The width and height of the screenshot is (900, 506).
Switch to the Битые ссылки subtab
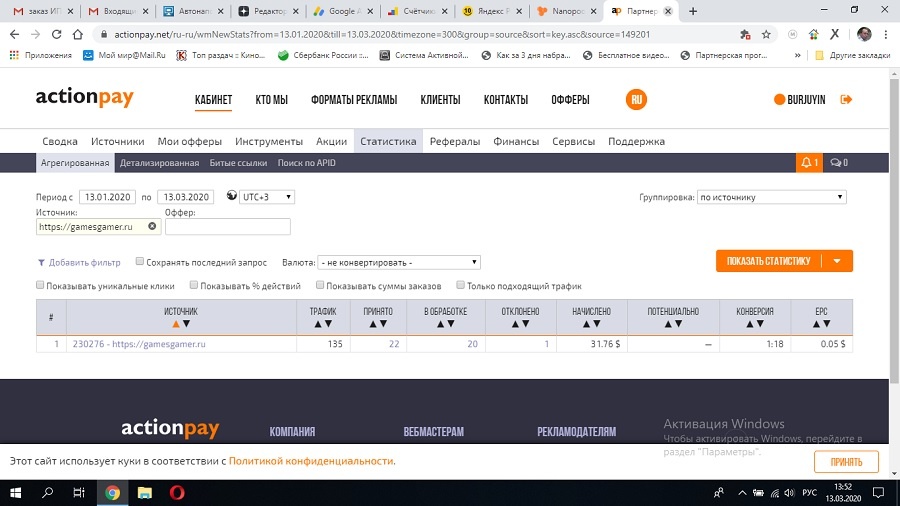click(x=238, y=163)
